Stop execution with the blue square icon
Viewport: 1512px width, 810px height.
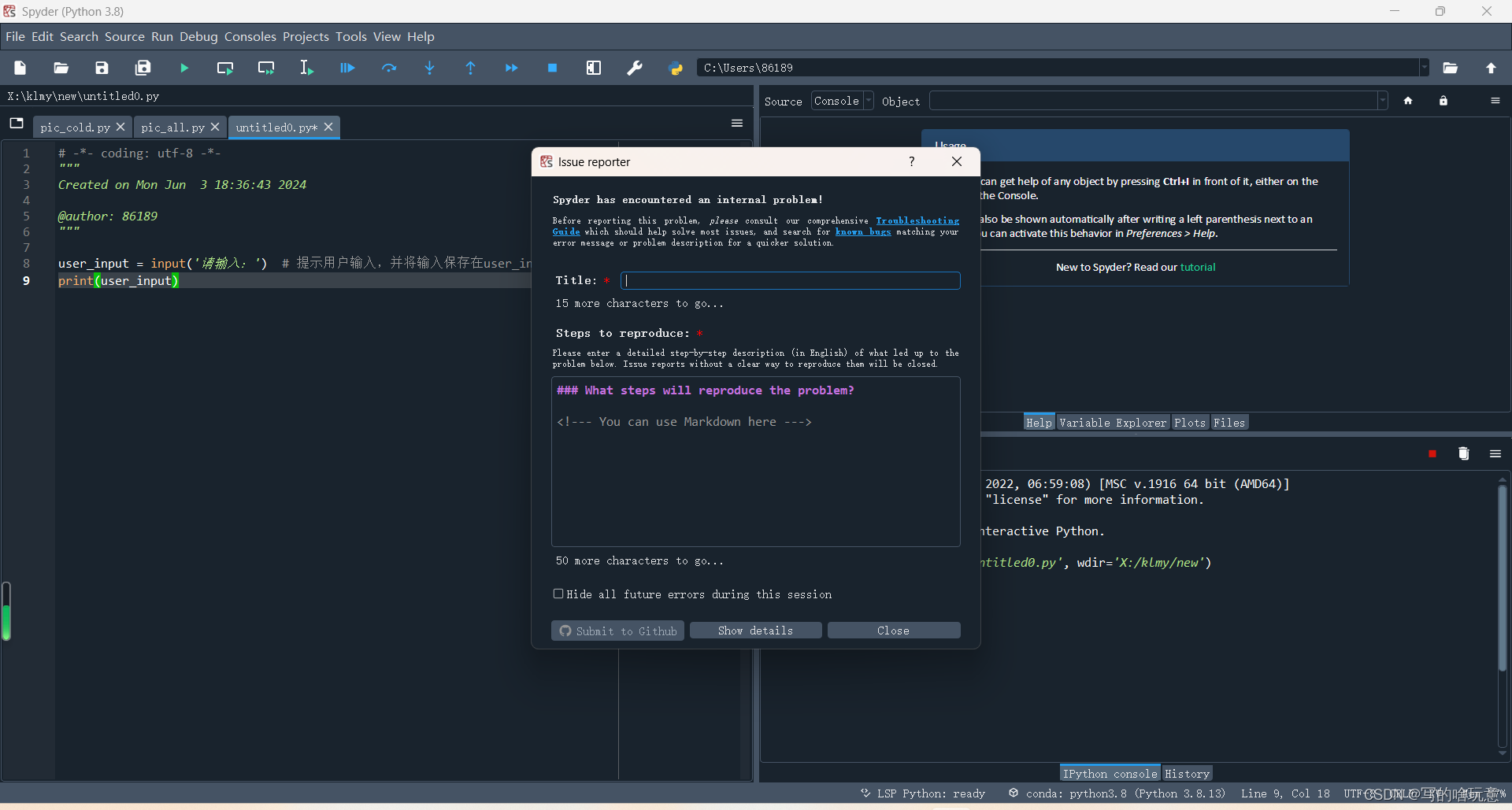[x=553, y=68]
